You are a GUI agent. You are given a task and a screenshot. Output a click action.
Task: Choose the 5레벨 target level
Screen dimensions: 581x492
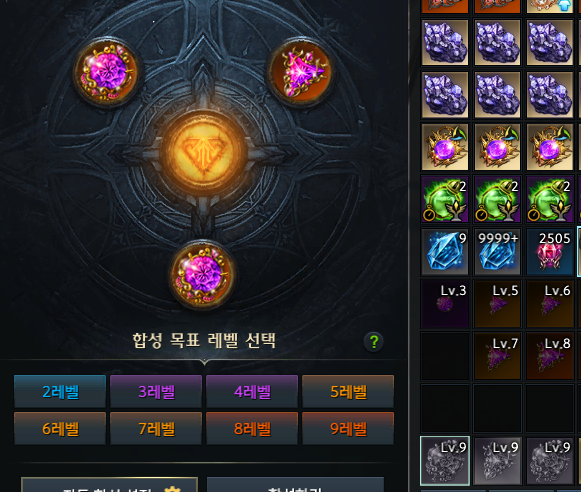(348, 391)
